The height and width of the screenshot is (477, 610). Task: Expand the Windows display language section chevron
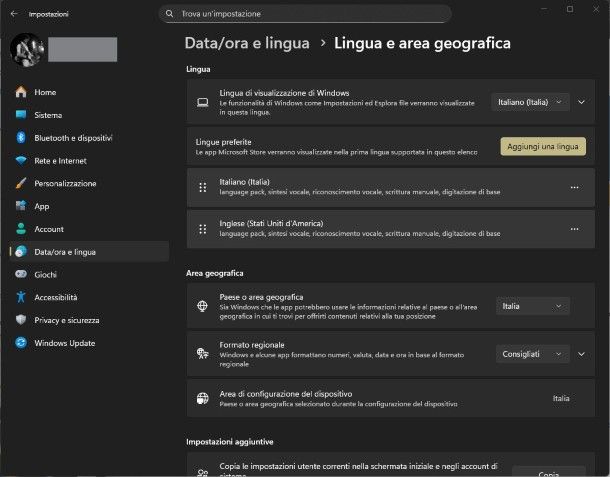[x=581, y=102]
